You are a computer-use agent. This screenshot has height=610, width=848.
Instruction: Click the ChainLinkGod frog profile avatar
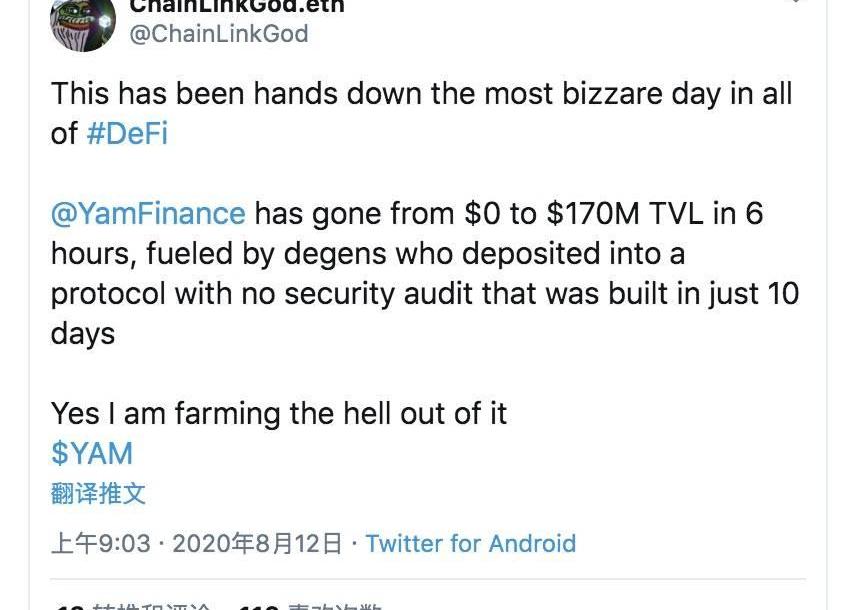click(x=83, y=22)
